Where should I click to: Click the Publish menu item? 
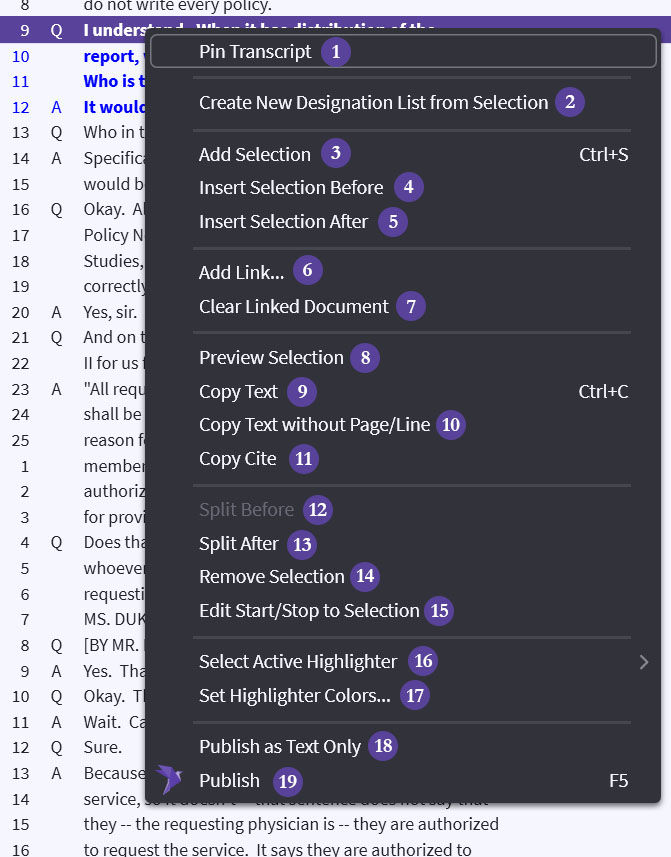coord(229,781)
